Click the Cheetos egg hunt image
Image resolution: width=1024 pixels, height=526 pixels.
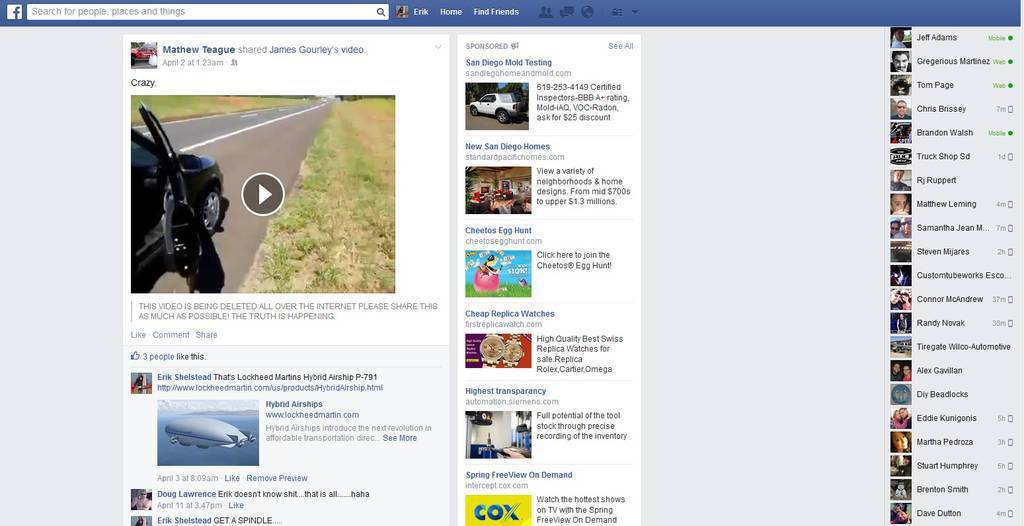pos(498,274)
